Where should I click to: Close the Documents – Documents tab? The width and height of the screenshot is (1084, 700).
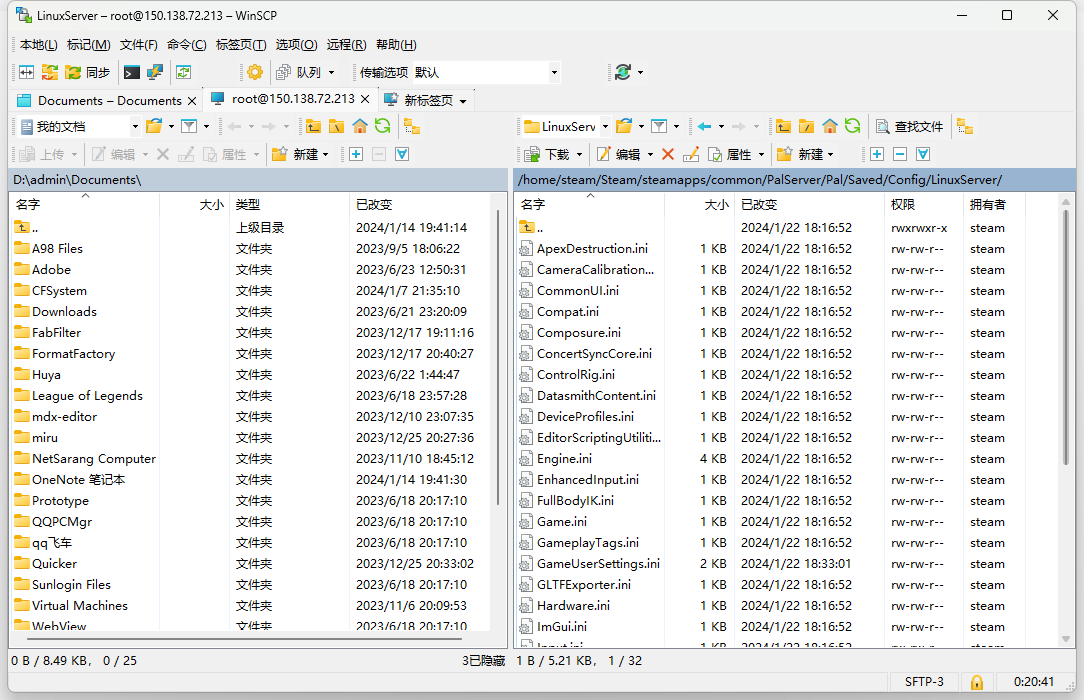coord(192,101)
